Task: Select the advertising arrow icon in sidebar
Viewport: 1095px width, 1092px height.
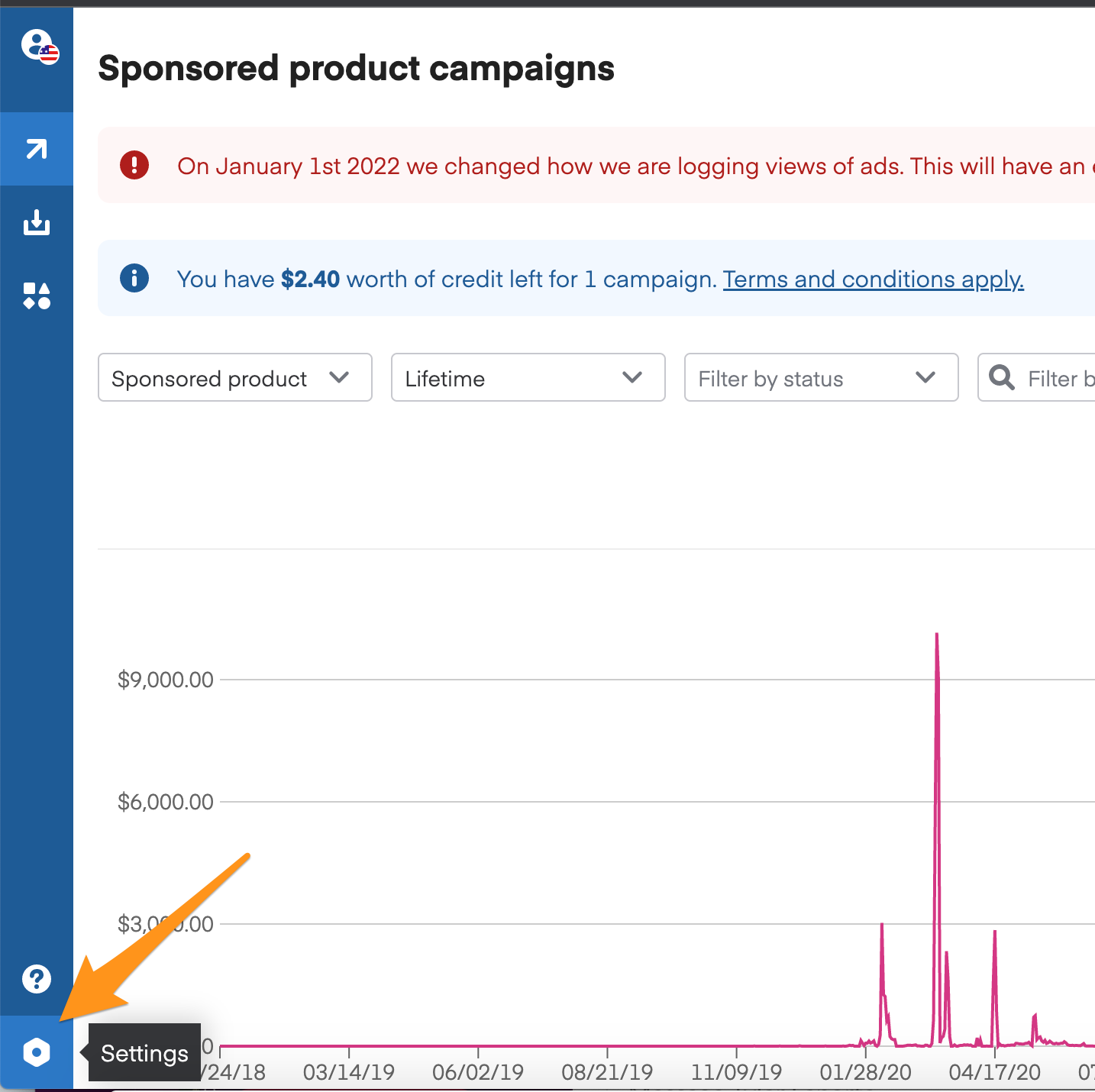Action: coord(37,150)
